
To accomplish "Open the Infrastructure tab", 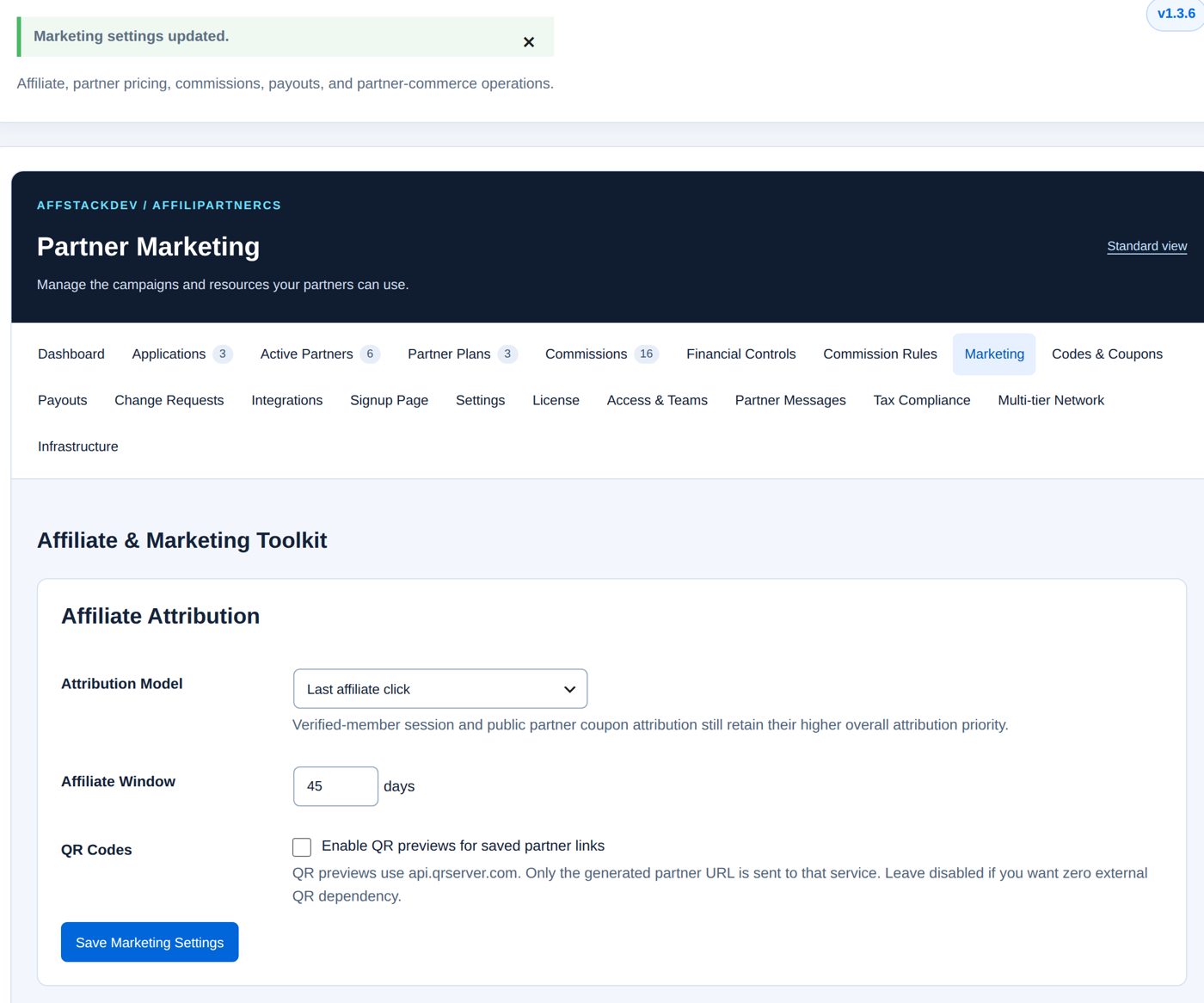I will (78, 447).
